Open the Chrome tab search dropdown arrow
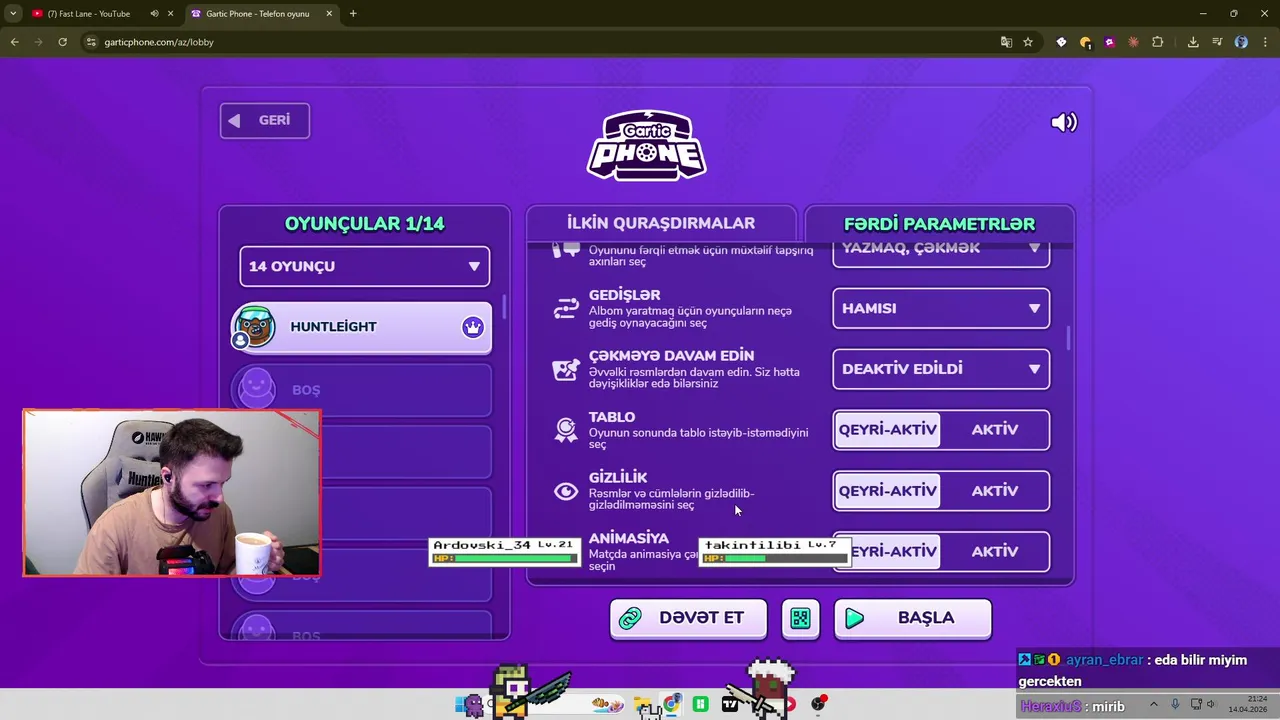Screen dimensions: 1280x720 click(13, 14)
